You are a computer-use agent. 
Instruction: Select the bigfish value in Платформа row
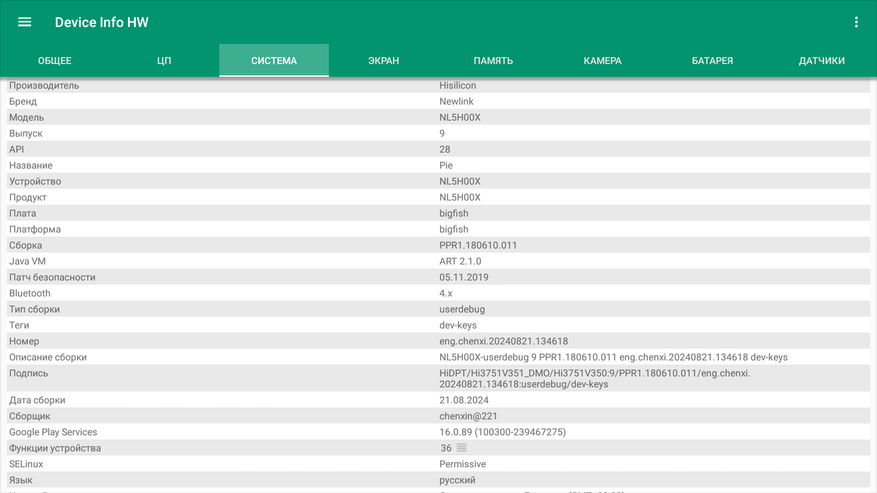tap(454, 229)
